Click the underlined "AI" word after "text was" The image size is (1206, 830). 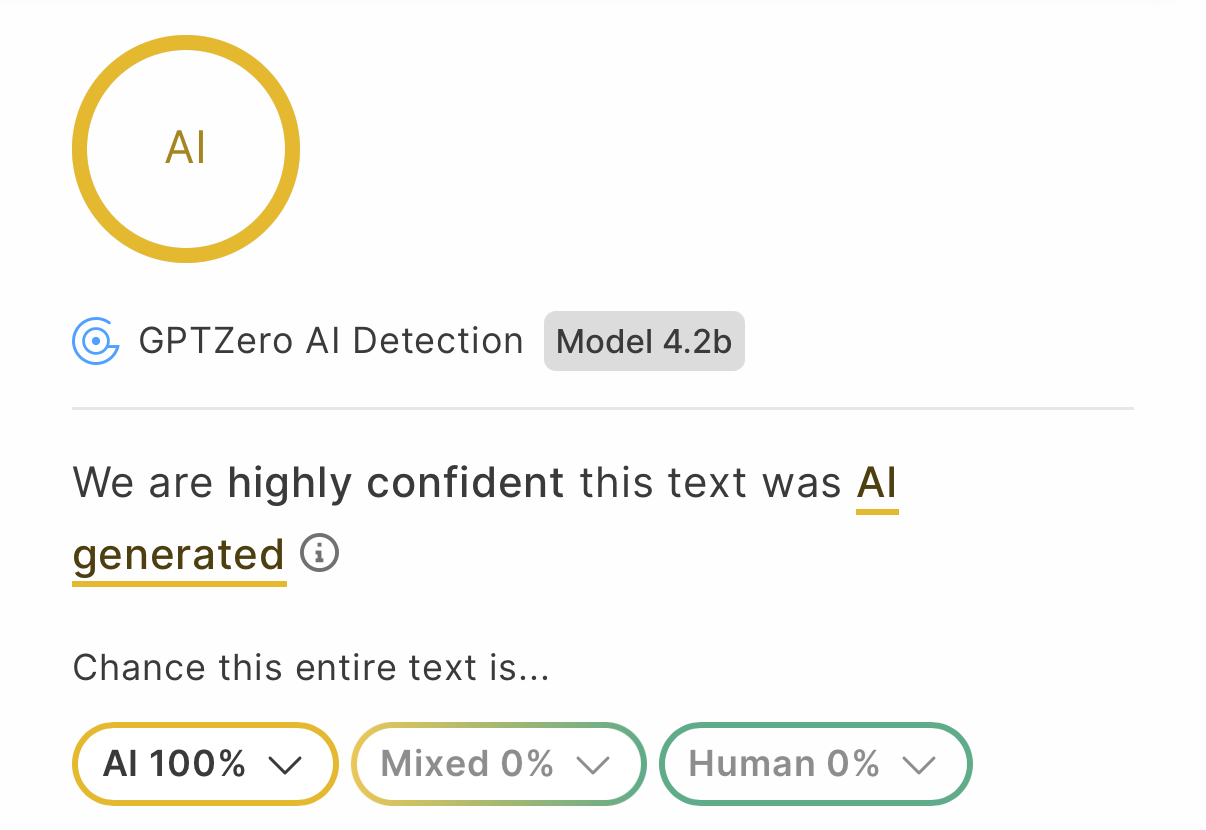tap(877, 484)
